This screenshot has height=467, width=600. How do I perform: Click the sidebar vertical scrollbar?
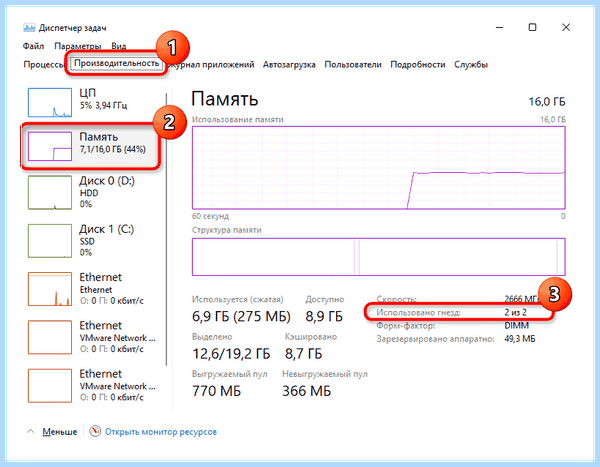coord(167,229)
